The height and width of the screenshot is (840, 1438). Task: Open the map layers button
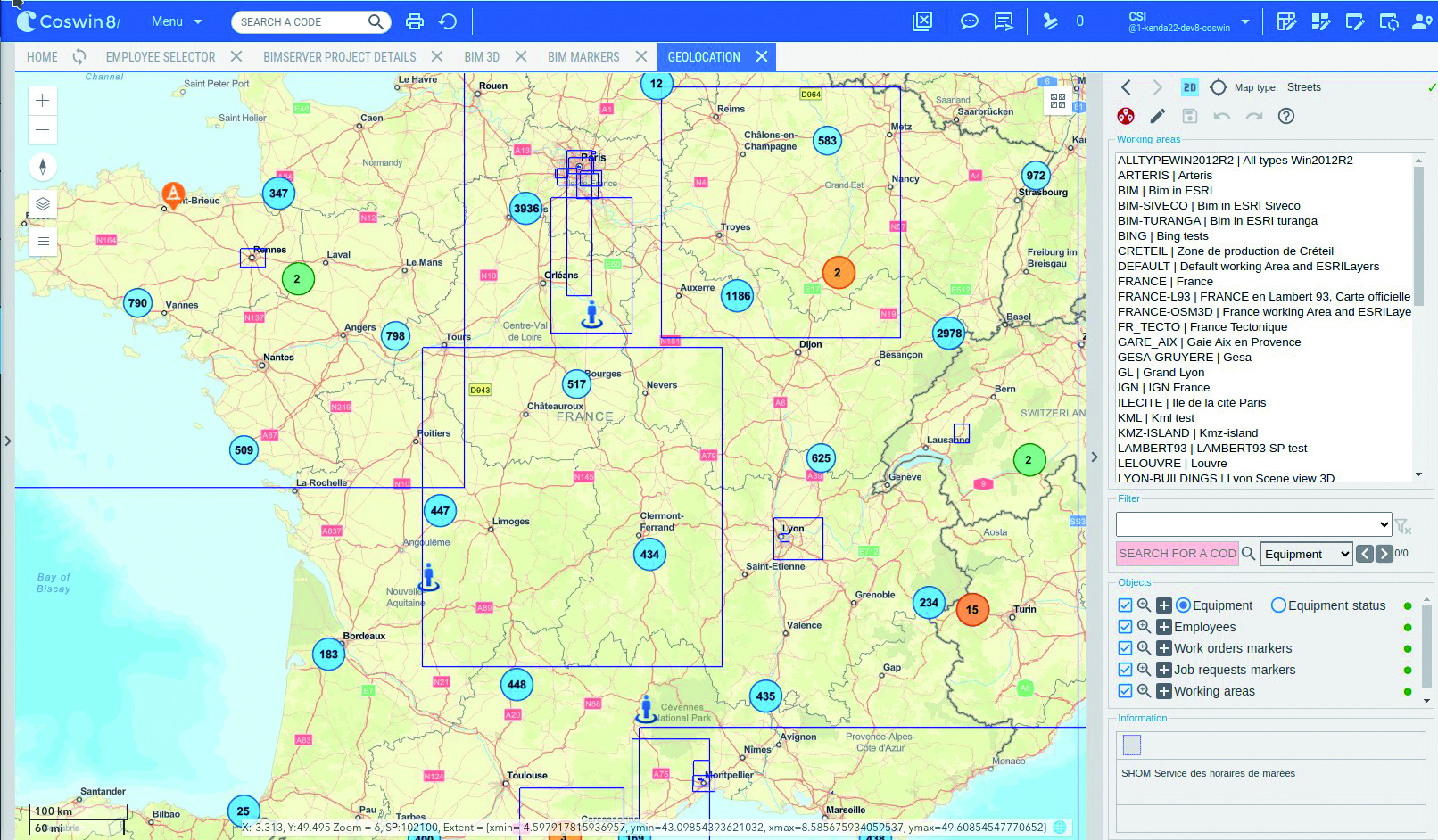42,204
